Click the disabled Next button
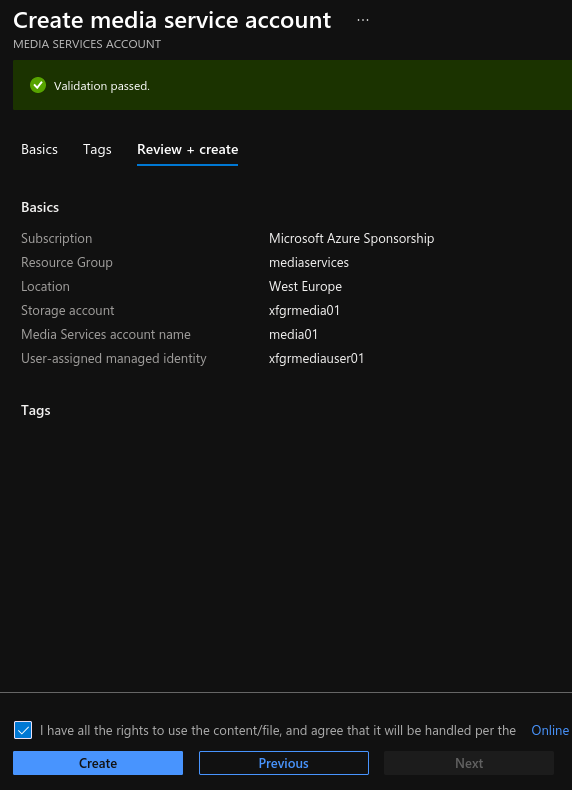This screenshot has width=572, height=790. (x=469, y=763)
